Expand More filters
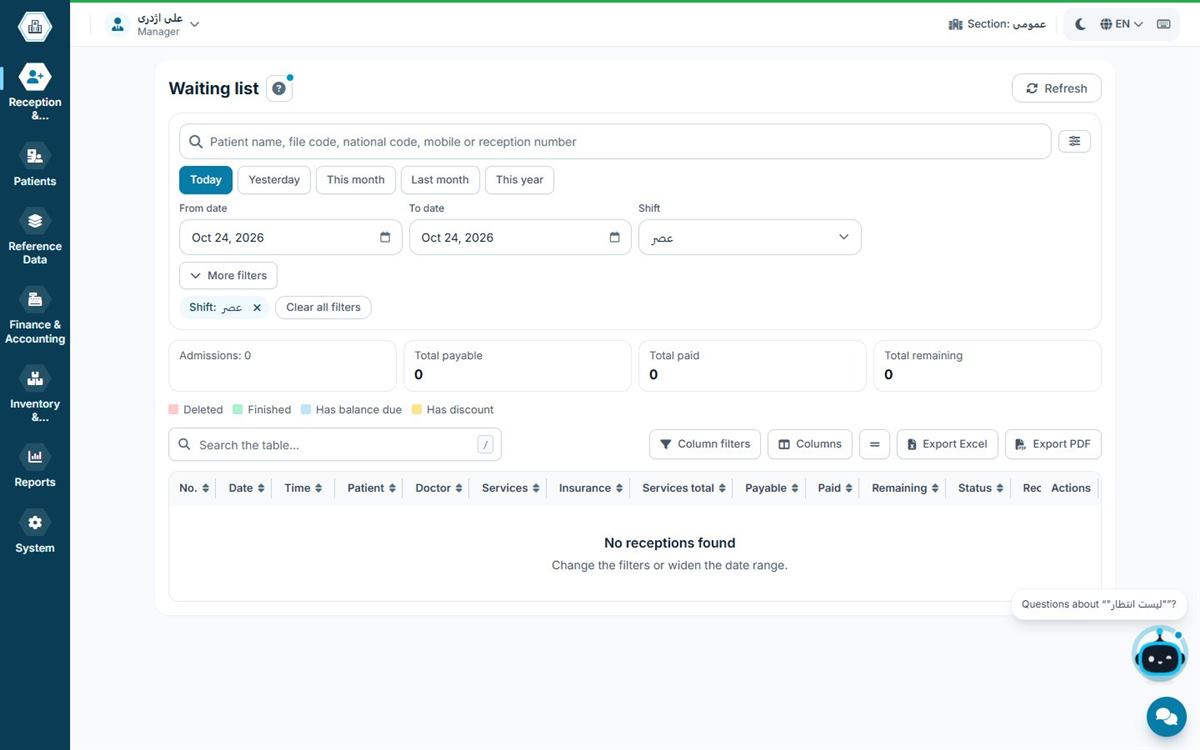The width and height of the screenshot is (1200, 750). click(228, 276)
